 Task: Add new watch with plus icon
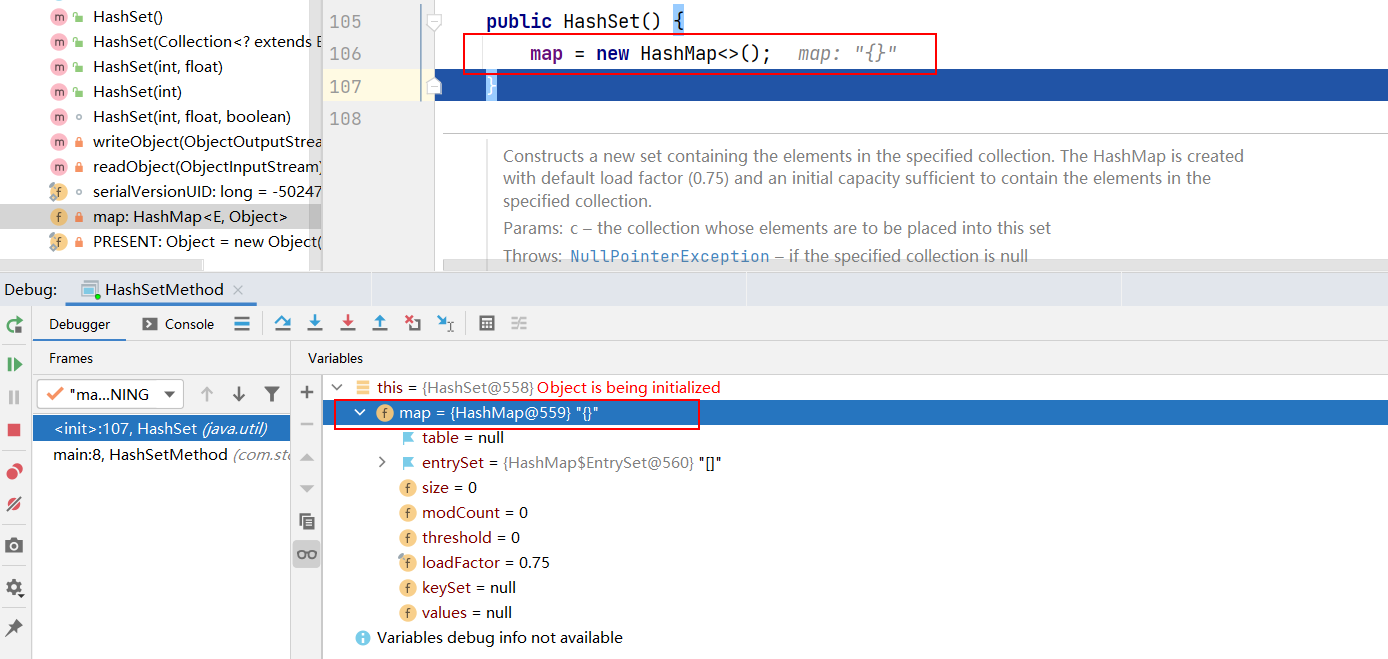(x=307, y=392)
